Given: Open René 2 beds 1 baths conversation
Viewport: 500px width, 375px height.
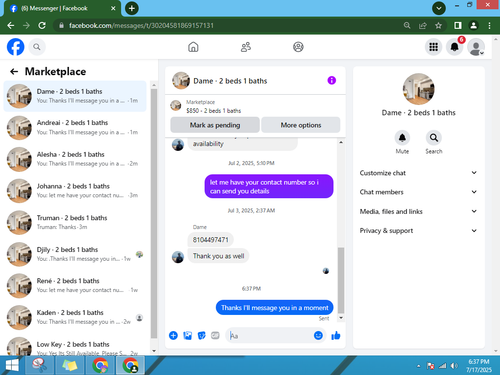Looking at the screenshot, I should 75,285.
